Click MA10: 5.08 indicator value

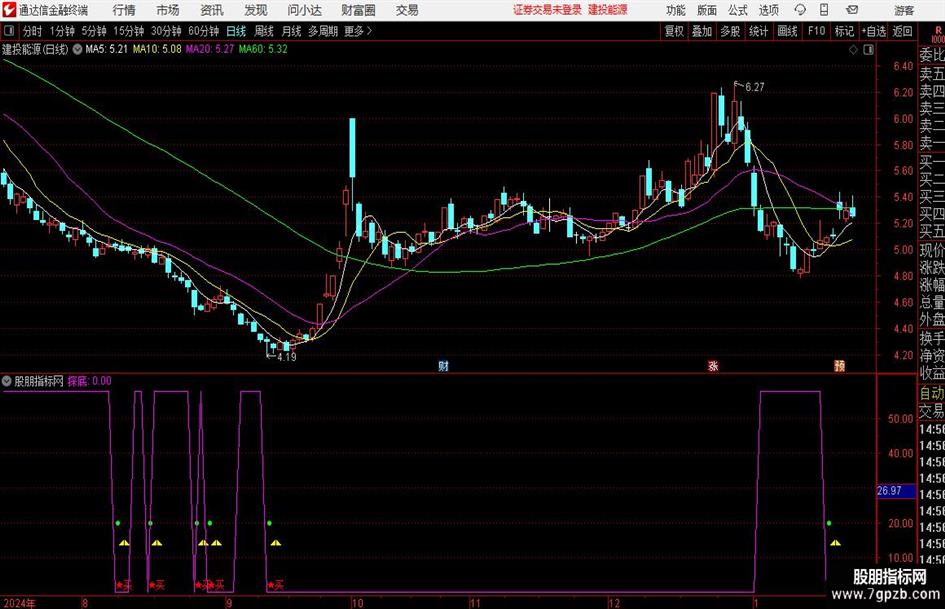click(x=157, y=49)
